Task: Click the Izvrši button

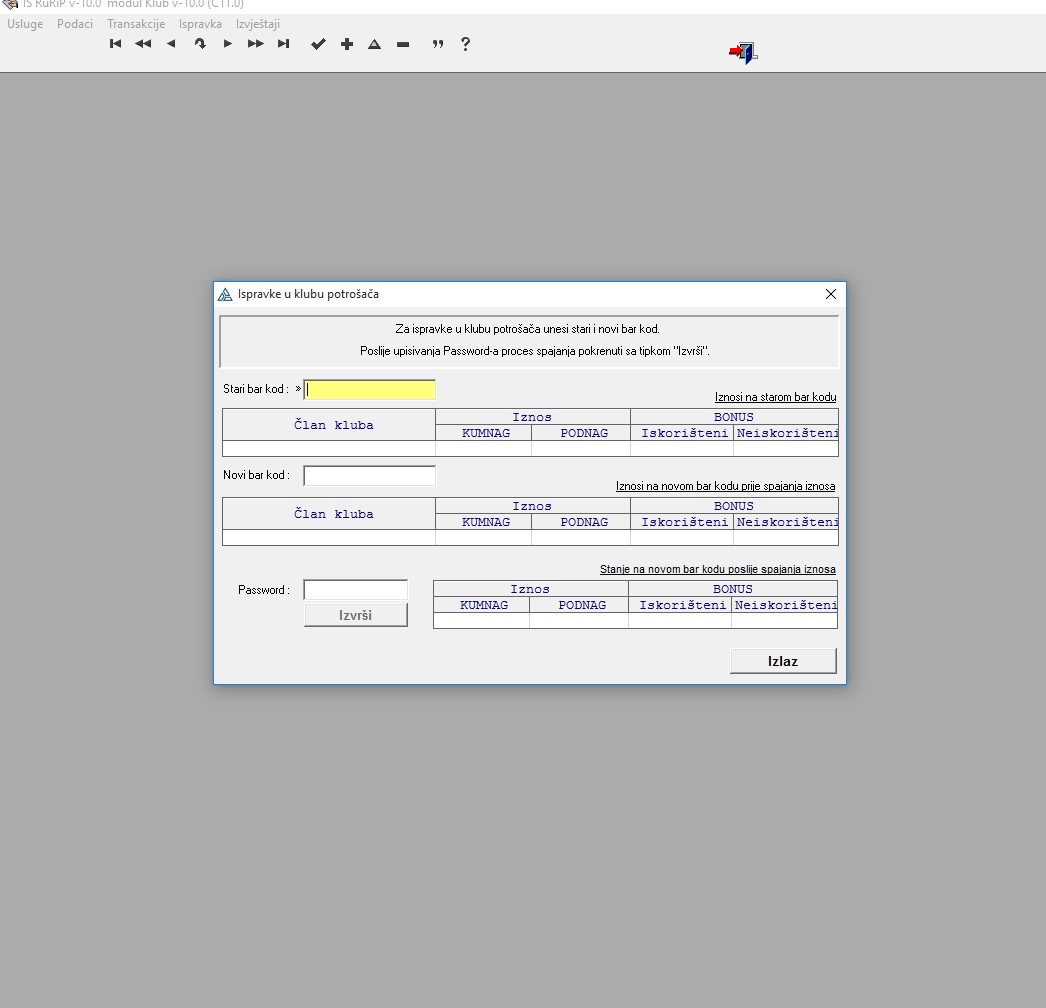Action: (x=355, y=615)
